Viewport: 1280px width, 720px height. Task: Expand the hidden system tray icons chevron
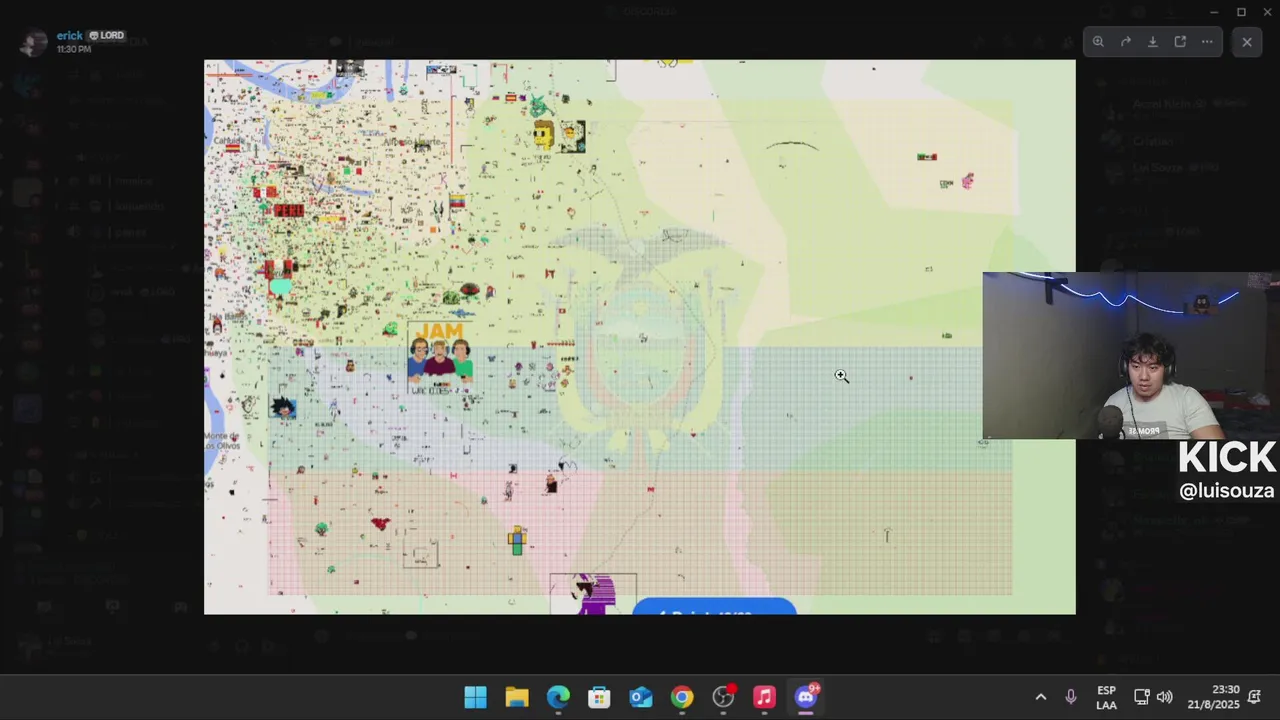point(1040,697)
